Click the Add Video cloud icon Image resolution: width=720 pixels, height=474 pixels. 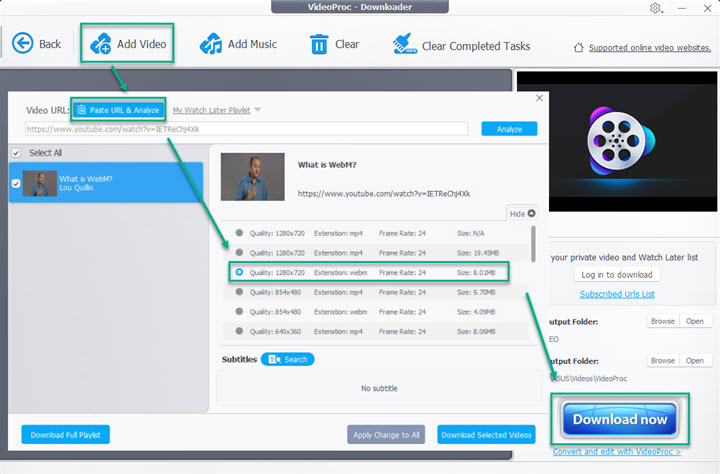100,44
